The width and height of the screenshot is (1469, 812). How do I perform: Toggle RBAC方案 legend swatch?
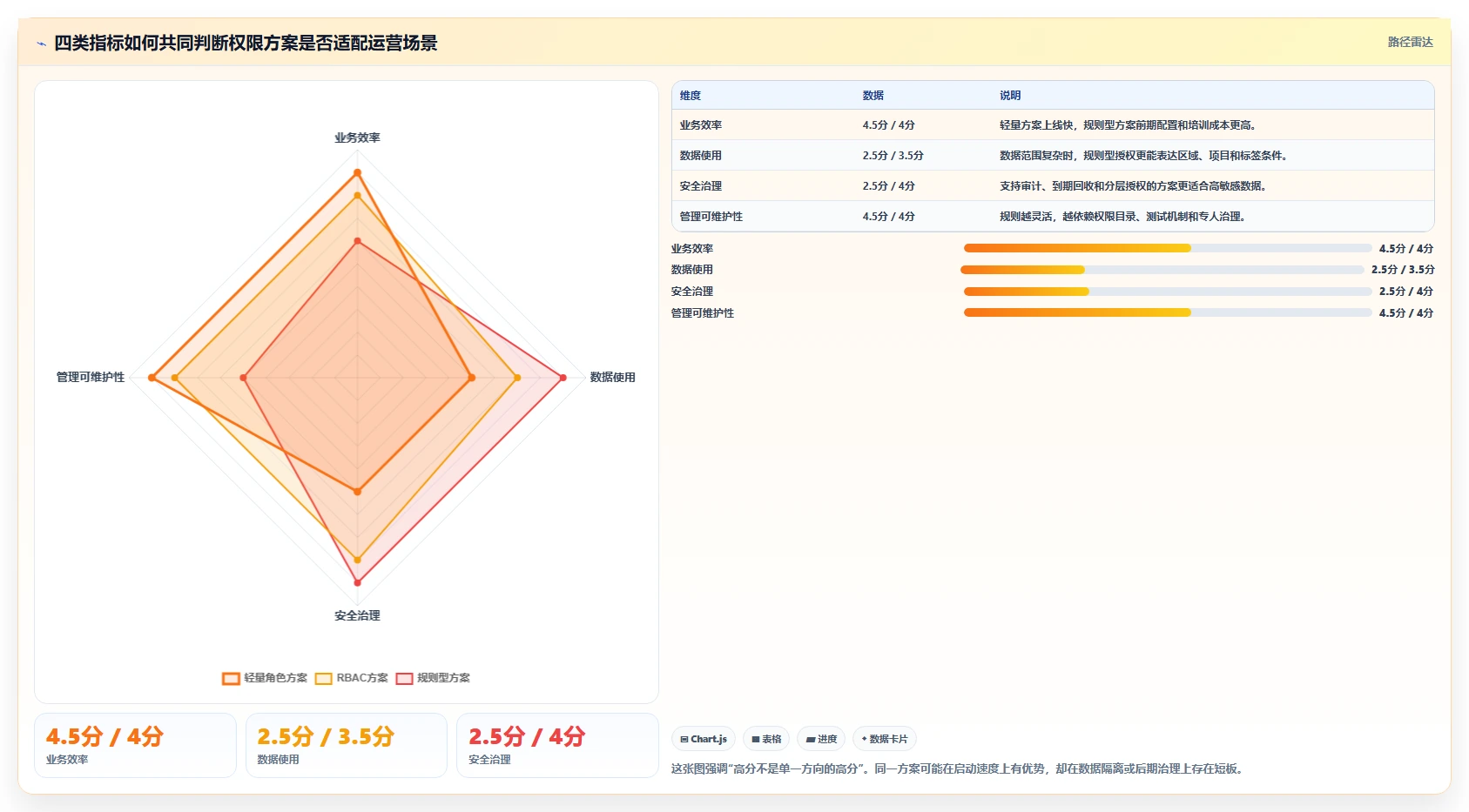pyautogui.click(x=324, y=678)
